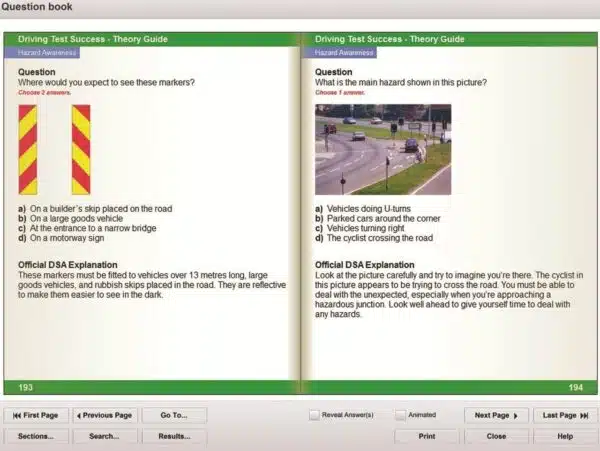Jump to the Last Page

(x=565, y=415)
